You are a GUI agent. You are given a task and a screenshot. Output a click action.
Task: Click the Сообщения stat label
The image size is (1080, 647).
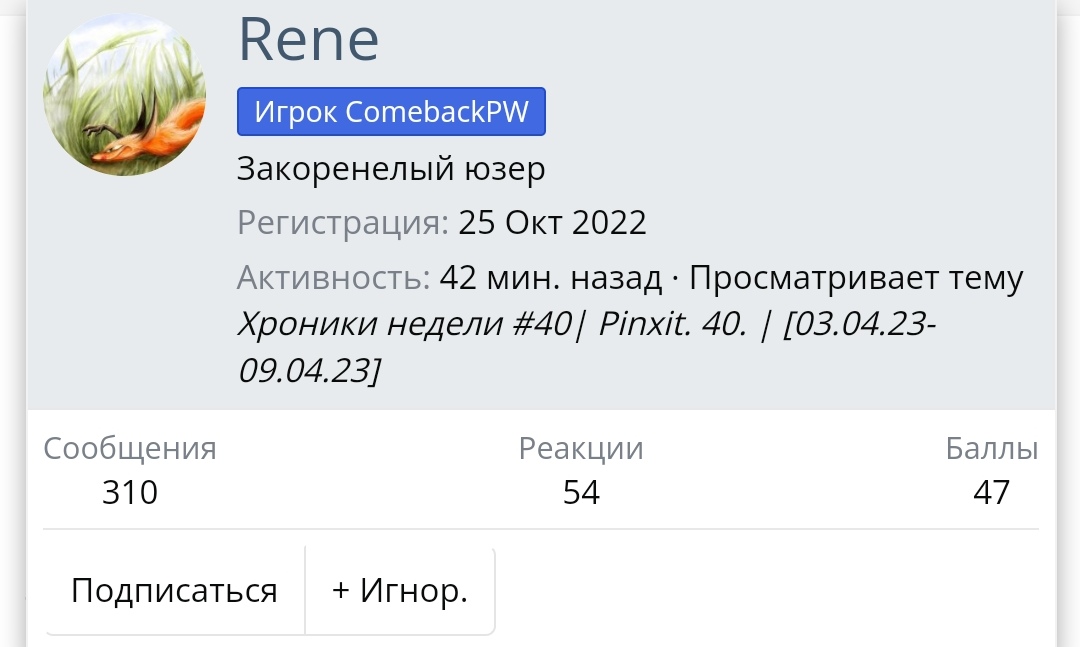tap(130, 448)
